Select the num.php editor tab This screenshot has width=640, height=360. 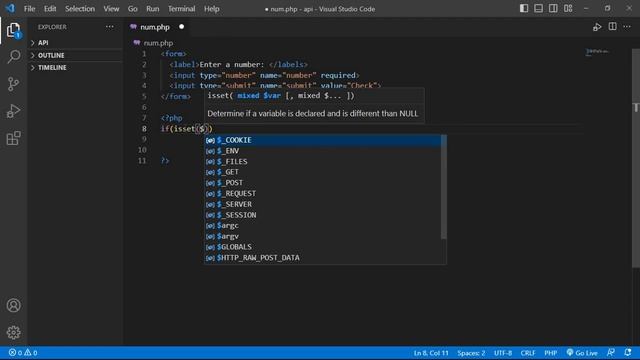157,27
